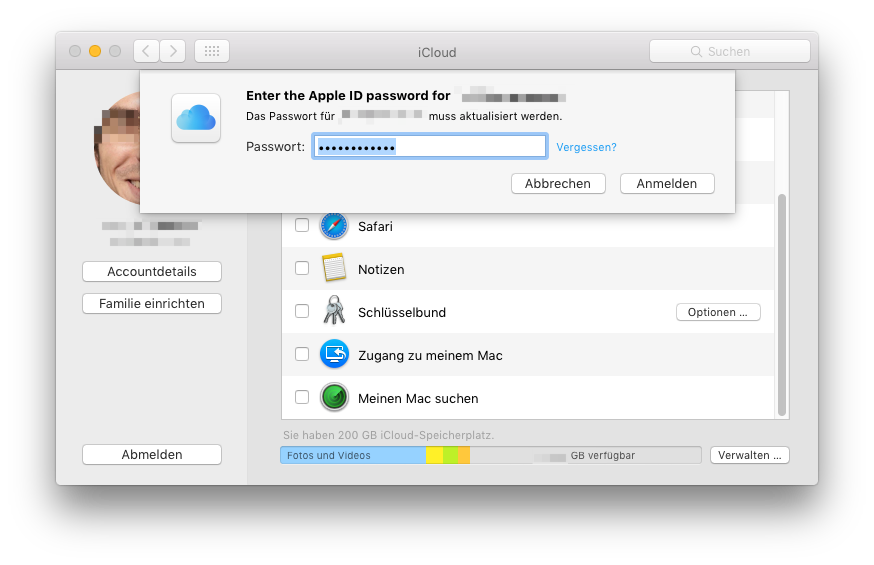Click Verwalten storage button
The height and width of the screenshot is (565, 874).
tap(750, 455)
